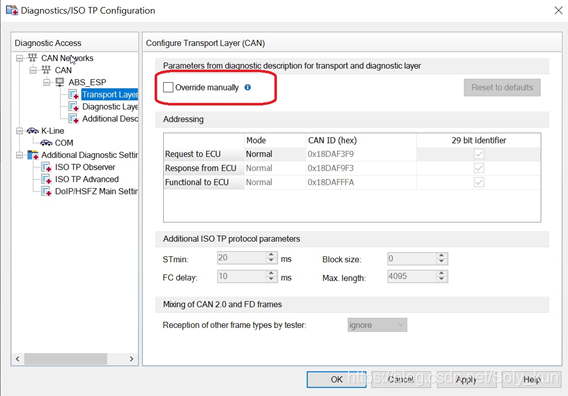
Task: Click the OK button
Action: pos(337,379)
